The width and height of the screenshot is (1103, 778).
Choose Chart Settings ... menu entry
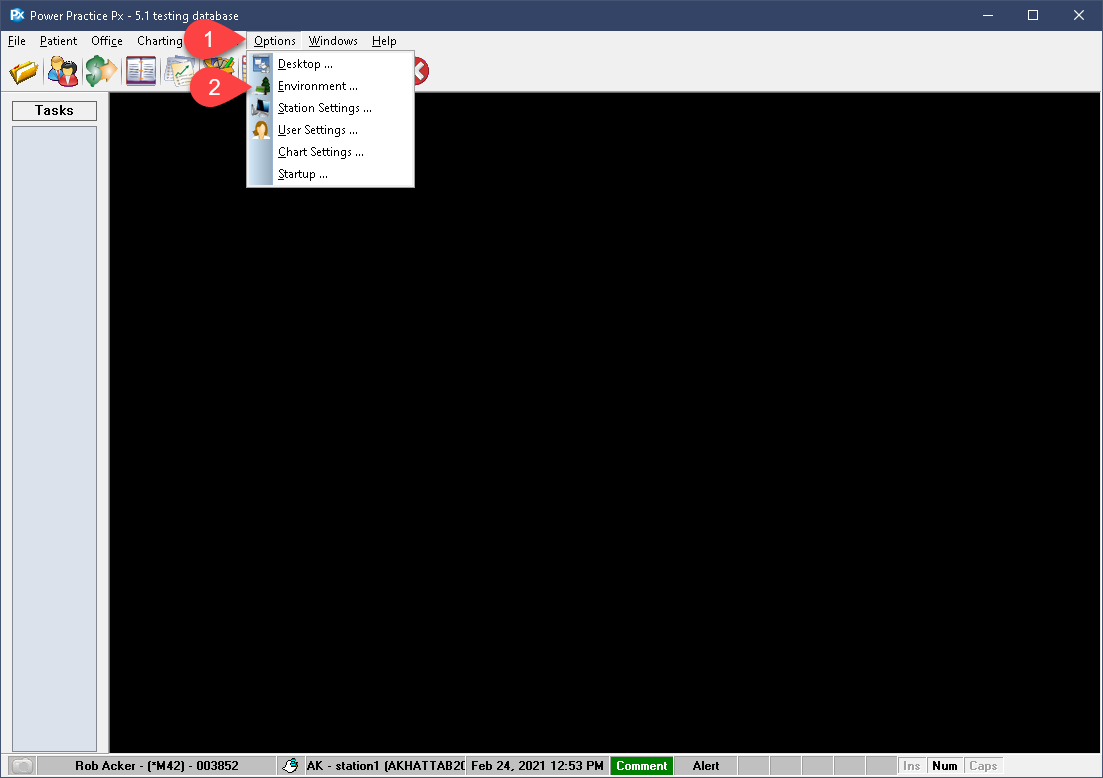tap(331, 152)
